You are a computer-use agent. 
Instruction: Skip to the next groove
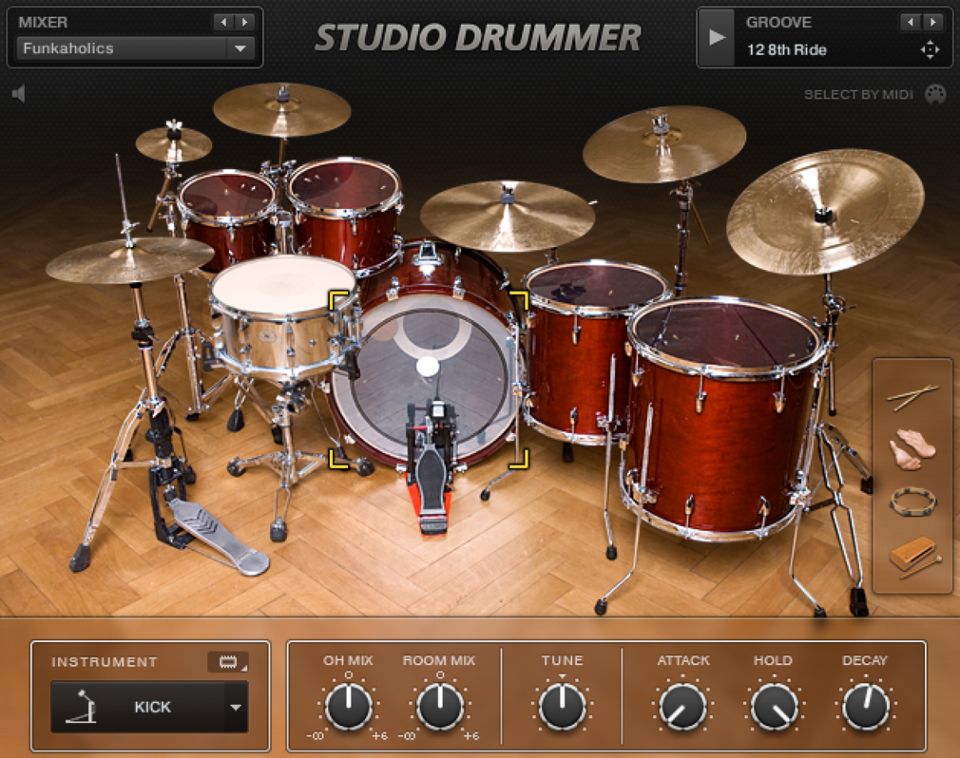pos(933,22)
